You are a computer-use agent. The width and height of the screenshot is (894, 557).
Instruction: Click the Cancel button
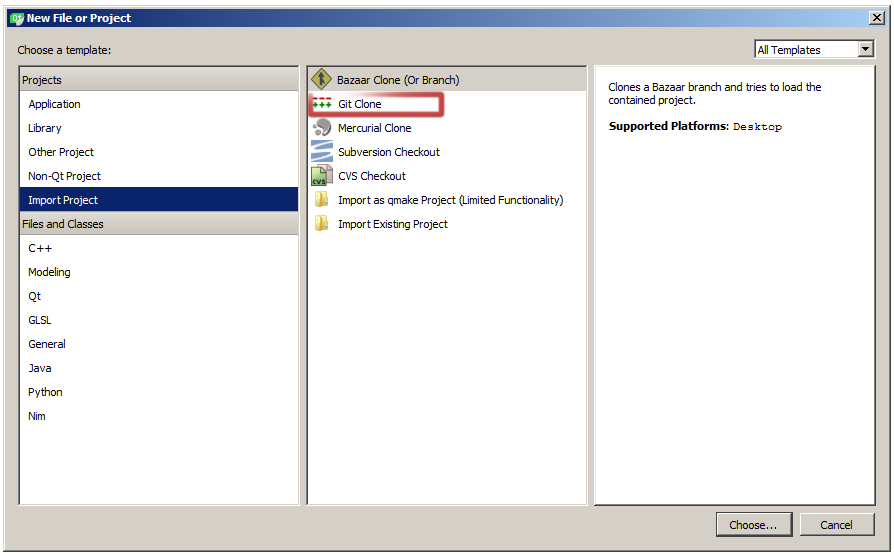tap(836, 525)
